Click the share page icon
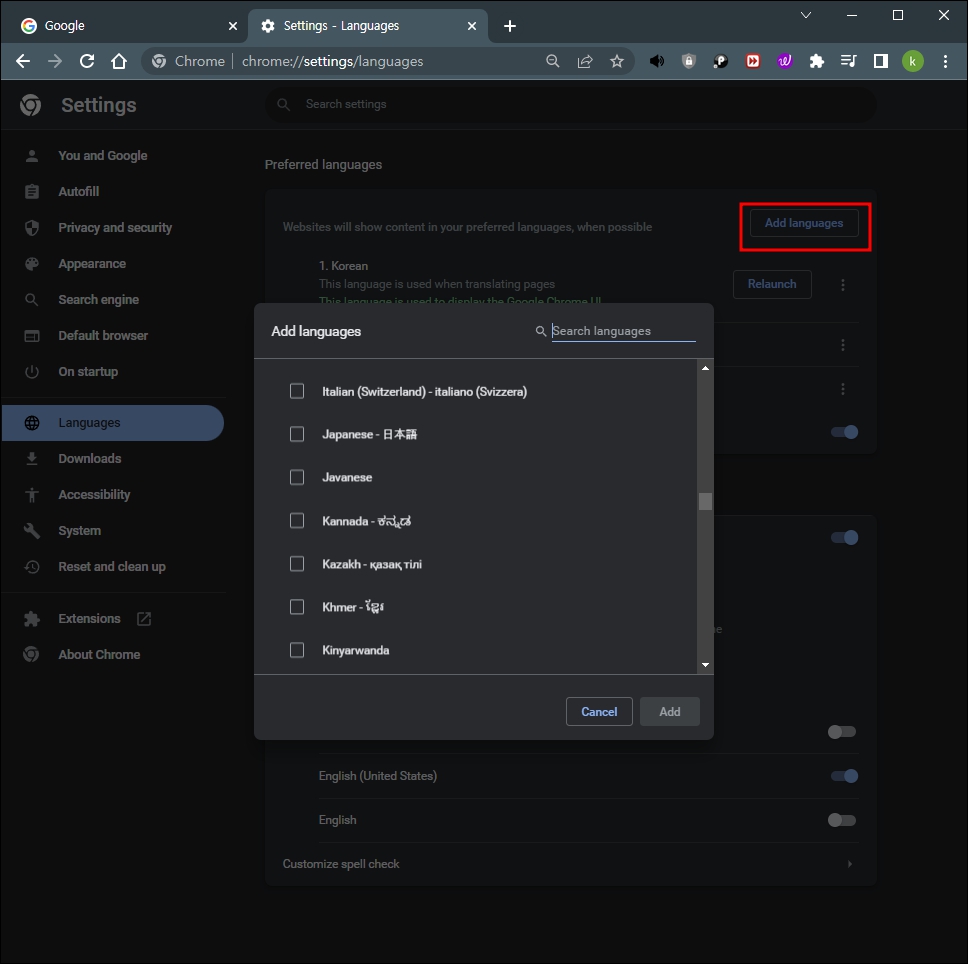 585,61
